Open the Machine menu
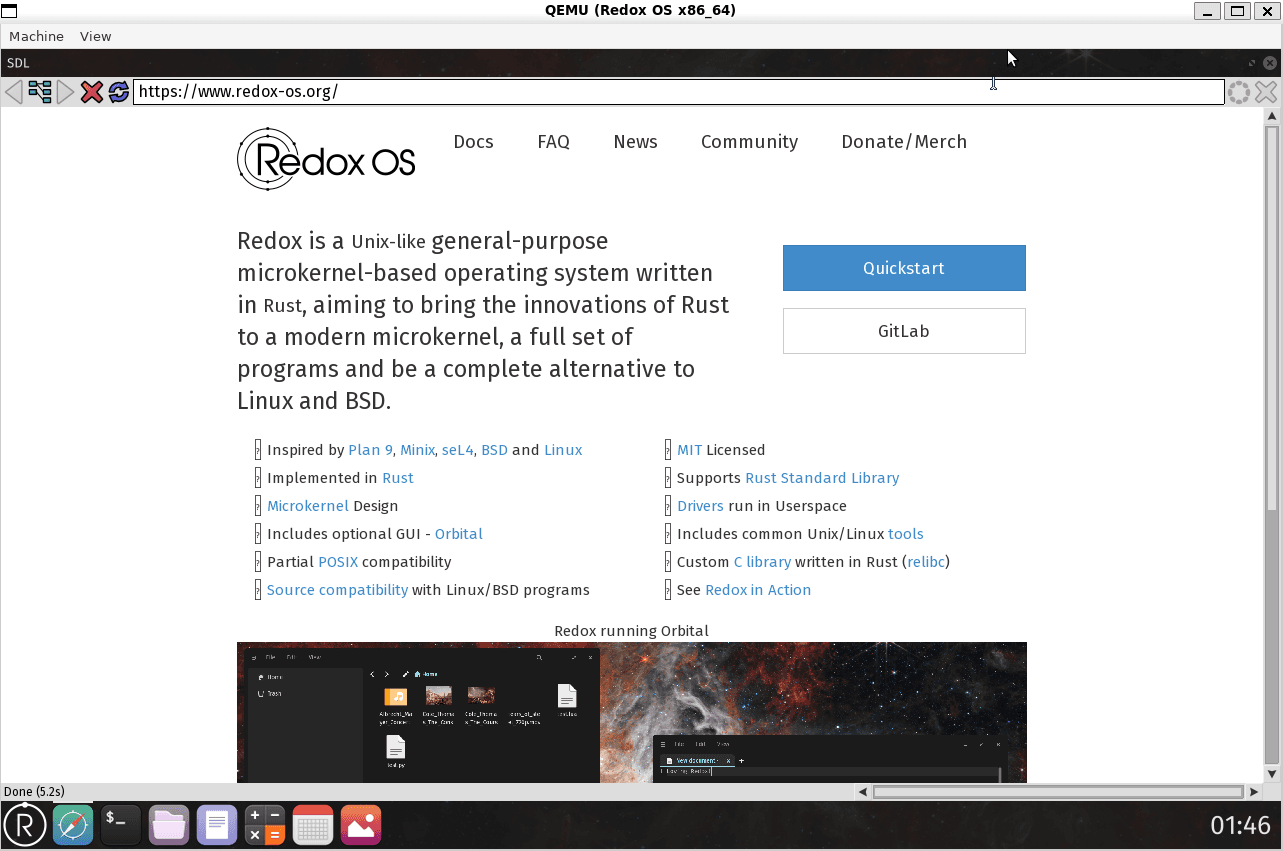 point(36,36)
